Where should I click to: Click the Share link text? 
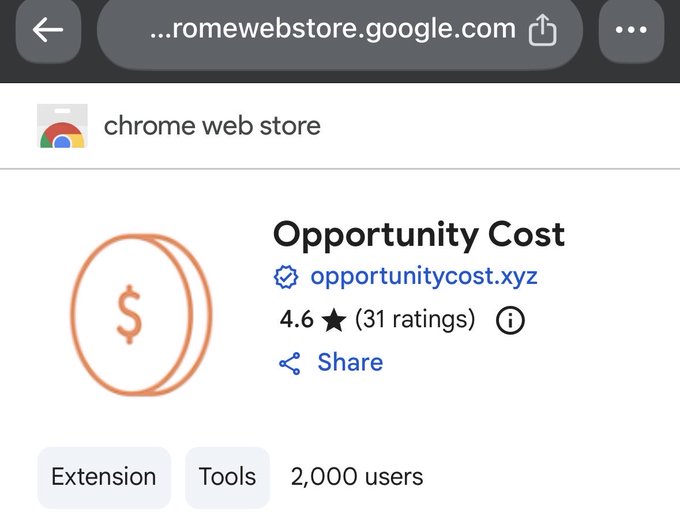(x=350, y=362)
